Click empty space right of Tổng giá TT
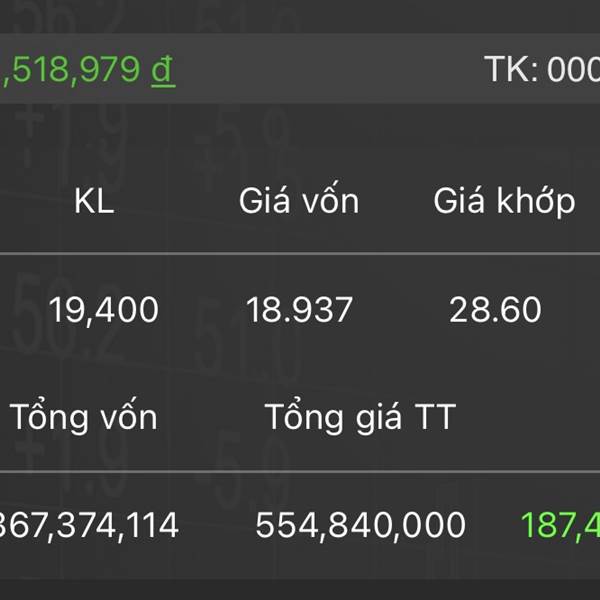The width and height of the screenshot is (600, 600). tap(528, 417)
